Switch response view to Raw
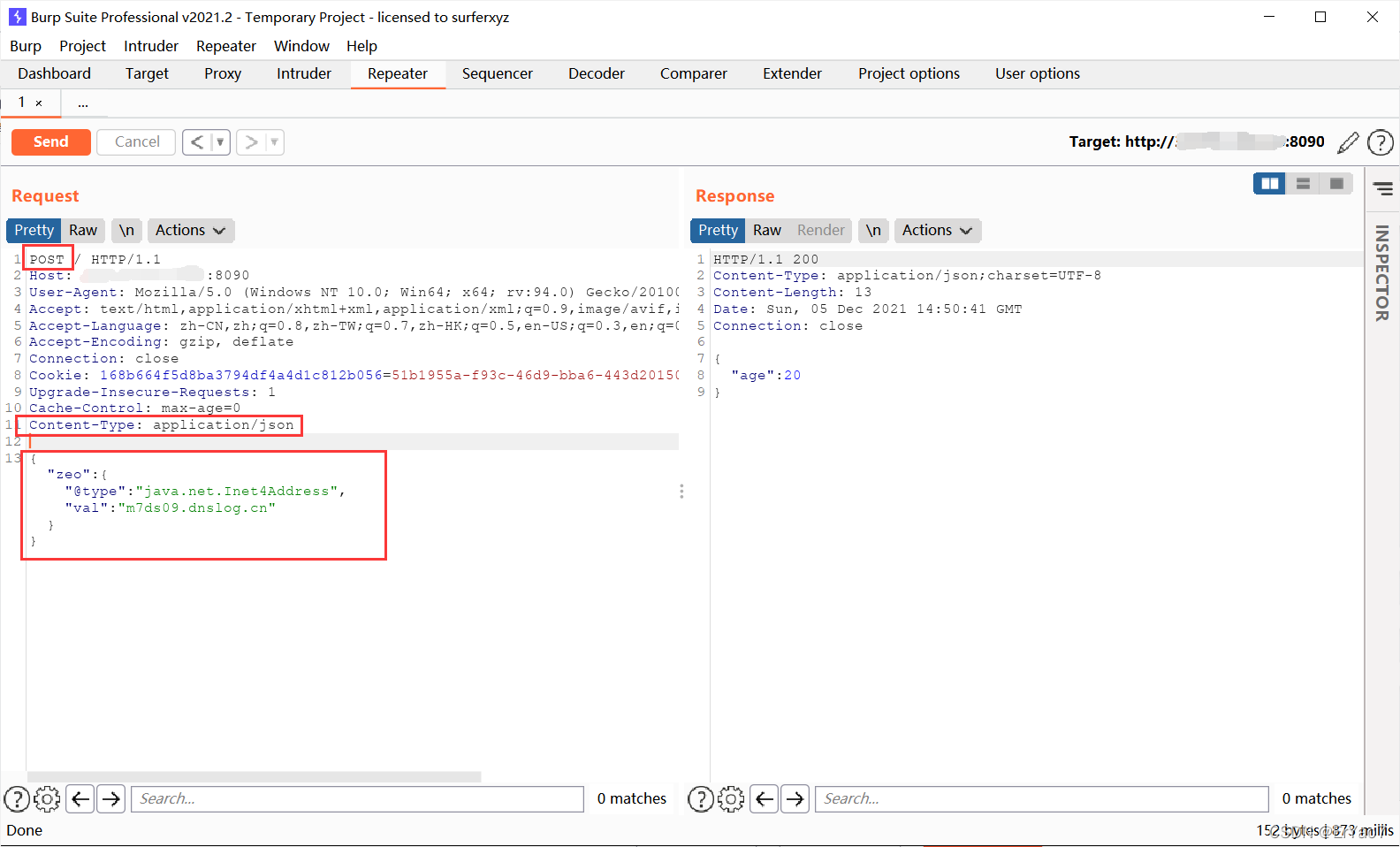 tap(767, 230)
